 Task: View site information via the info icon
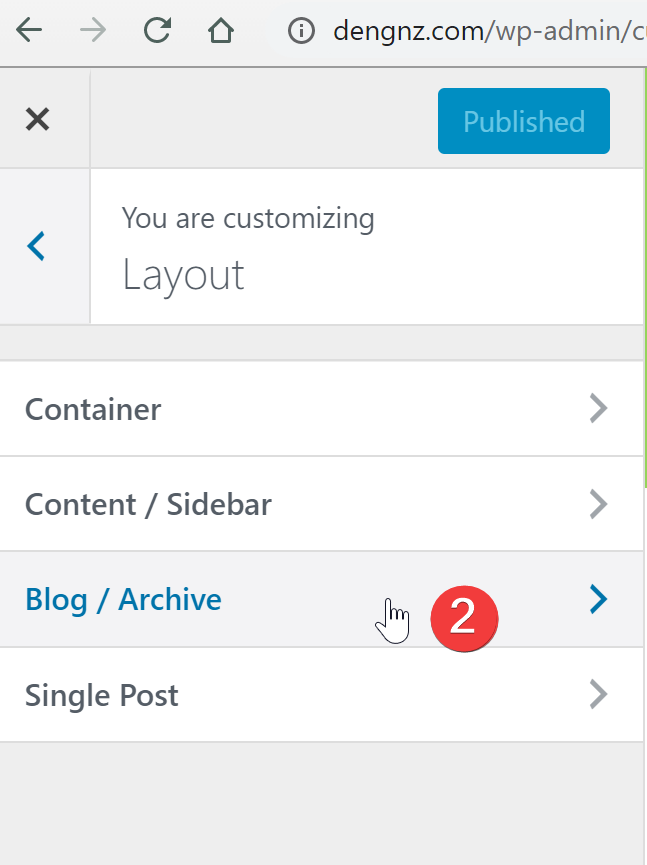tap(301, 30)
